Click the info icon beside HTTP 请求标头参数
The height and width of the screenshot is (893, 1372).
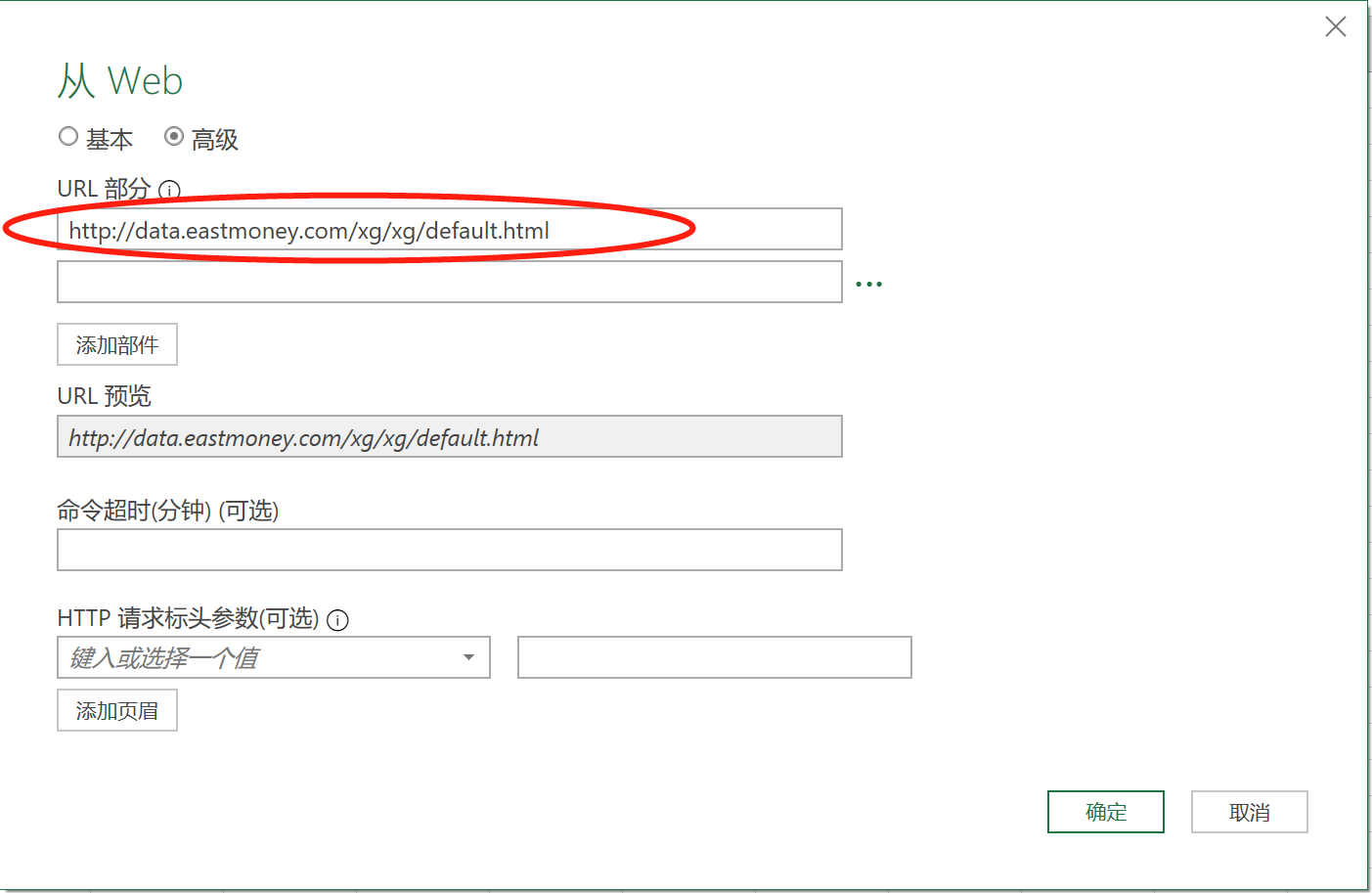pyautogui.click(x=337, y=620)
